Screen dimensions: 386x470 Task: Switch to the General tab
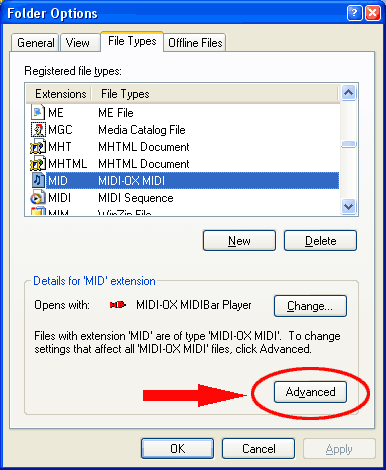[35, 43]
